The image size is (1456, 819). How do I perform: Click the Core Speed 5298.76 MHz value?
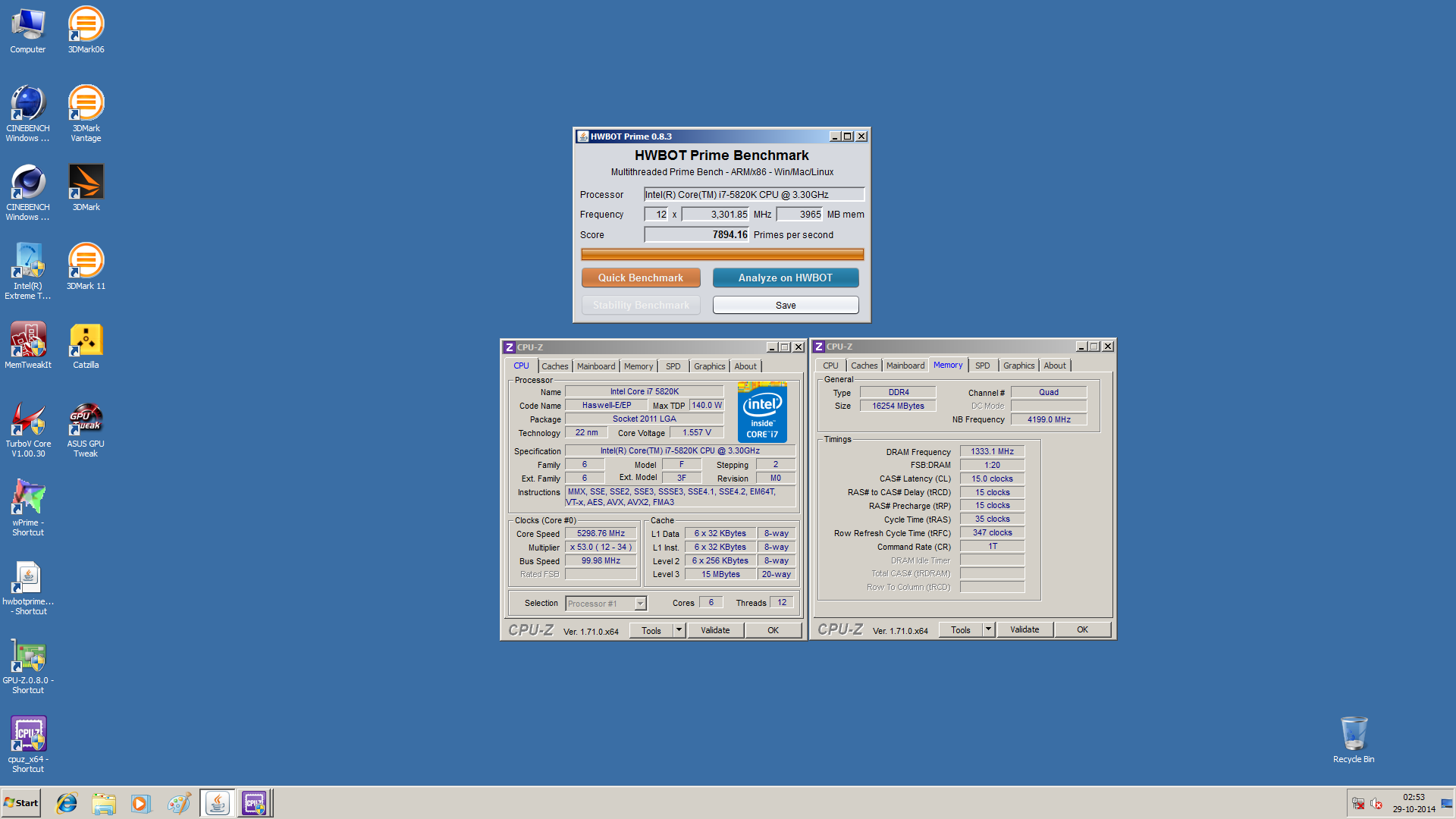point(601,534)
